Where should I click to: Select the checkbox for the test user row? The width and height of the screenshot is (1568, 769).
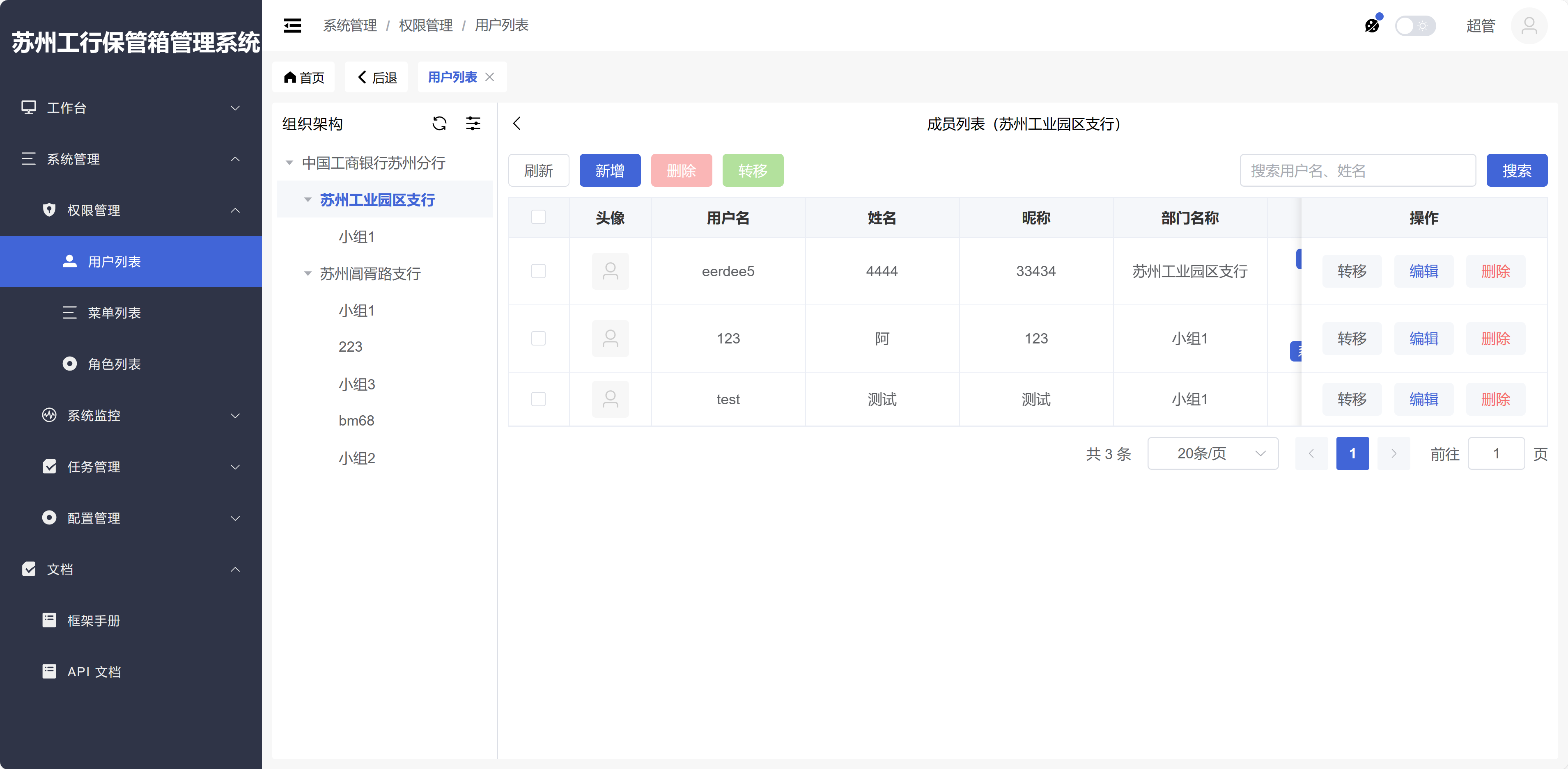tap(538, 399)
